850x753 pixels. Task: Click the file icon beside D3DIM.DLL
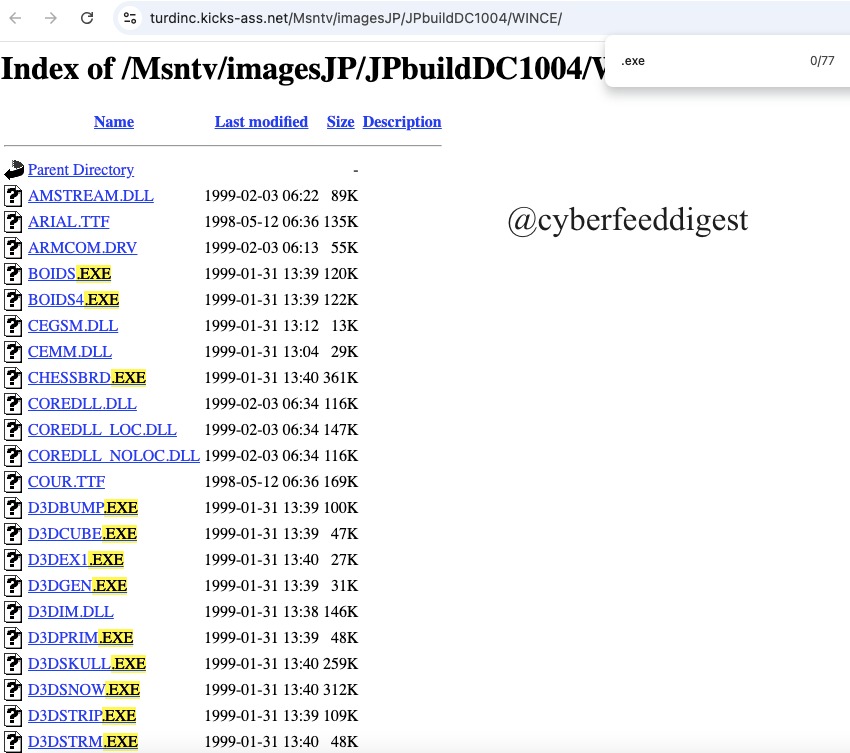click(x=13, y=612)
